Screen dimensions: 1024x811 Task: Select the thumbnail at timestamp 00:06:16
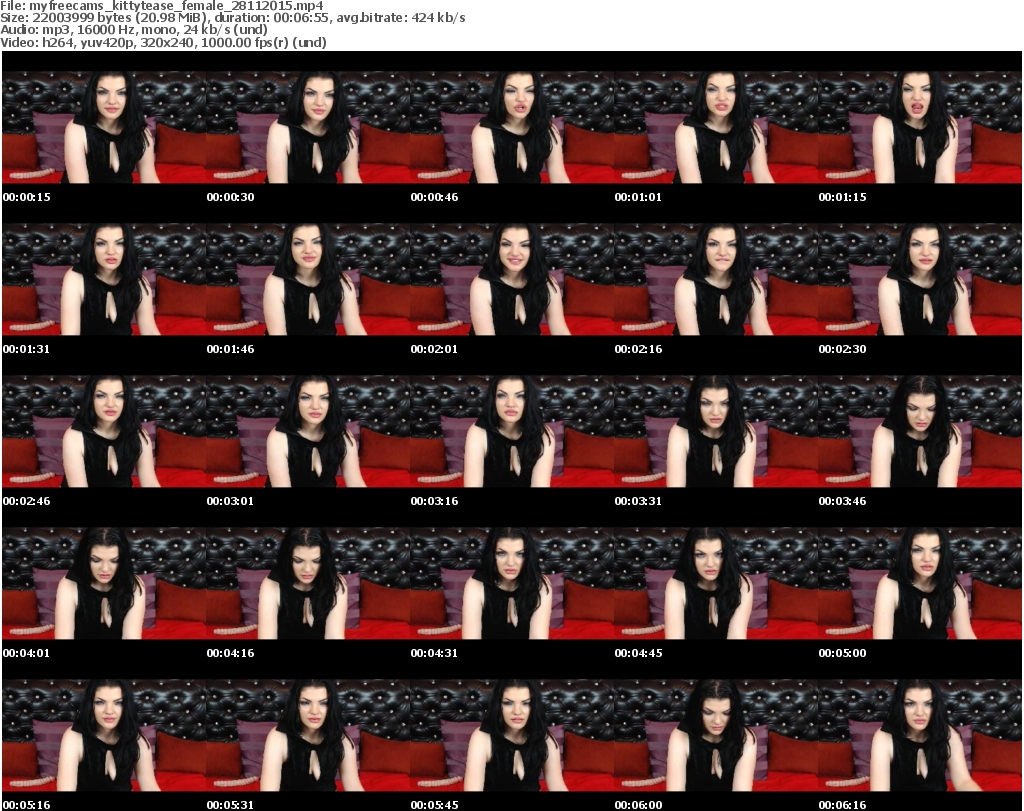coord(919,736)
